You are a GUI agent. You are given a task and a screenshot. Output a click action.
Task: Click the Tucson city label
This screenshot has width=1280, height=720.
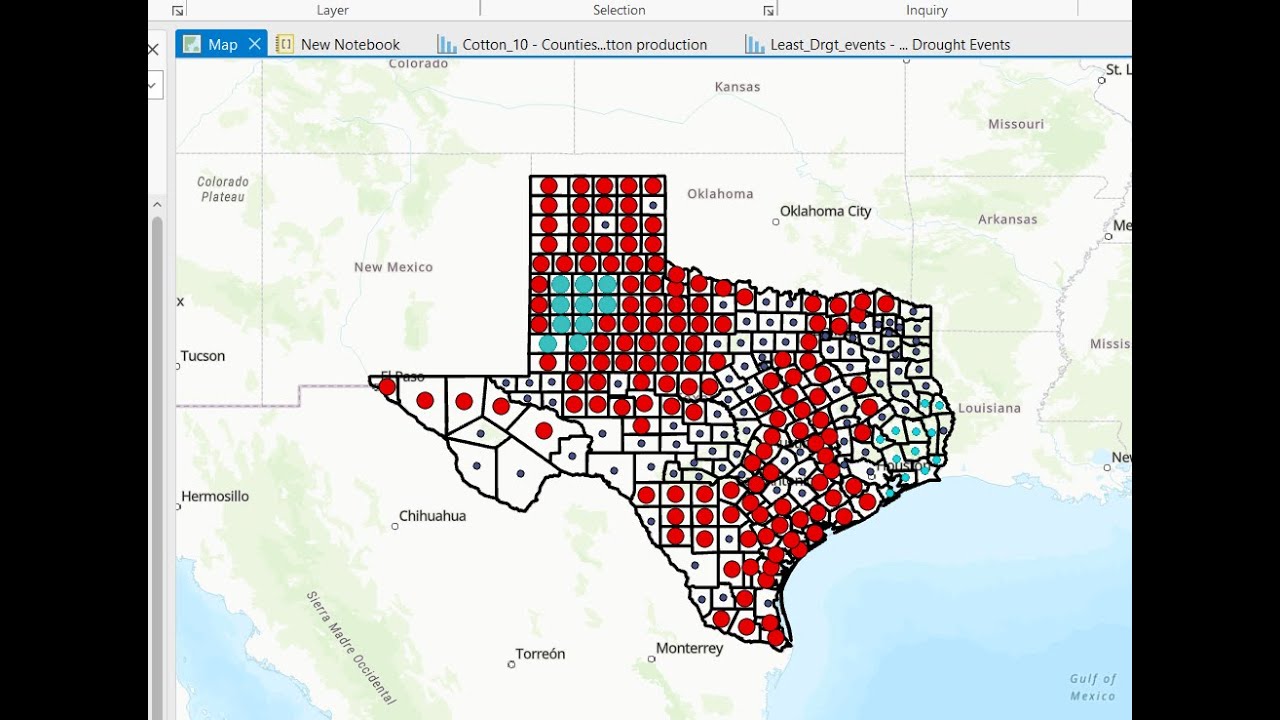203,356
